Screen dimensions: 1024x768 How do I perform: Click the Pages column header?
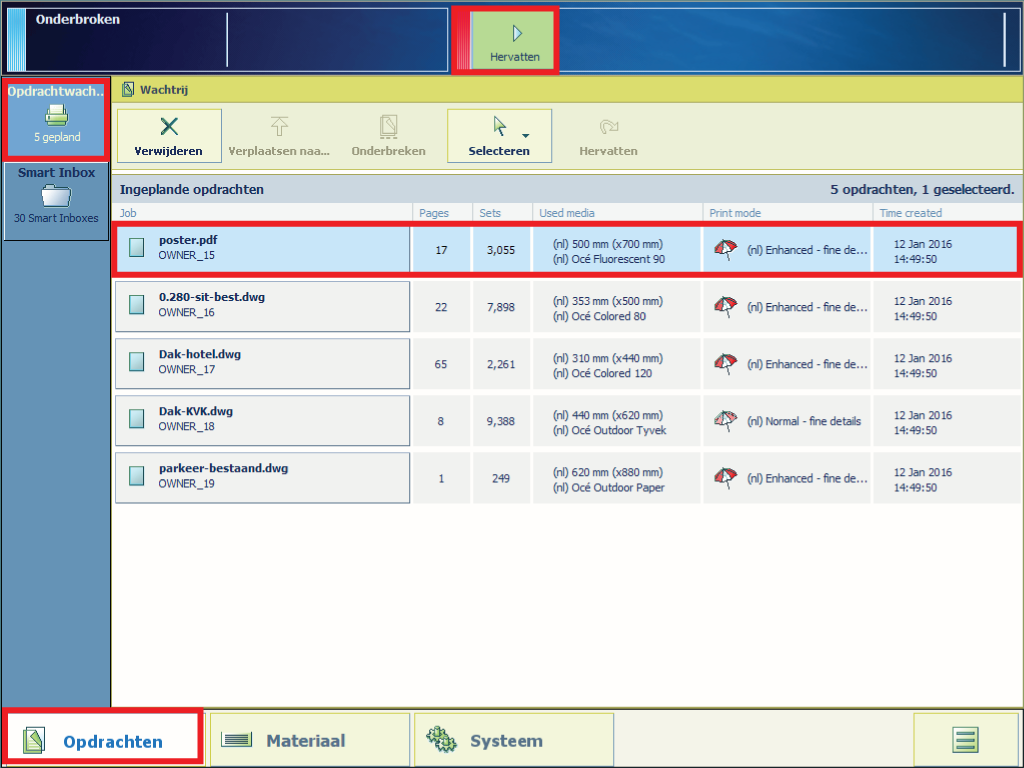(x=434, y=213)
